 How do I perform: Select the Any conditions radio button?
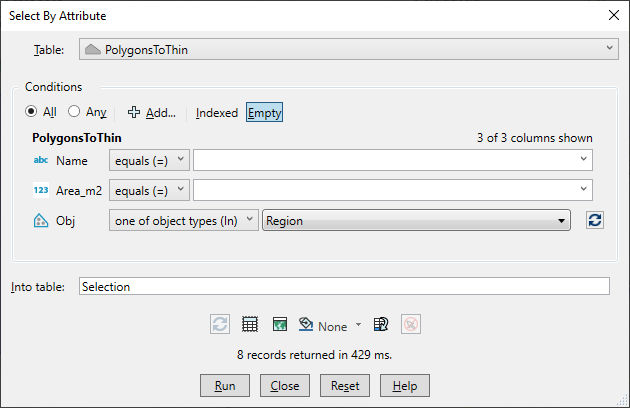pyautogui.click(x=74, y=113)
